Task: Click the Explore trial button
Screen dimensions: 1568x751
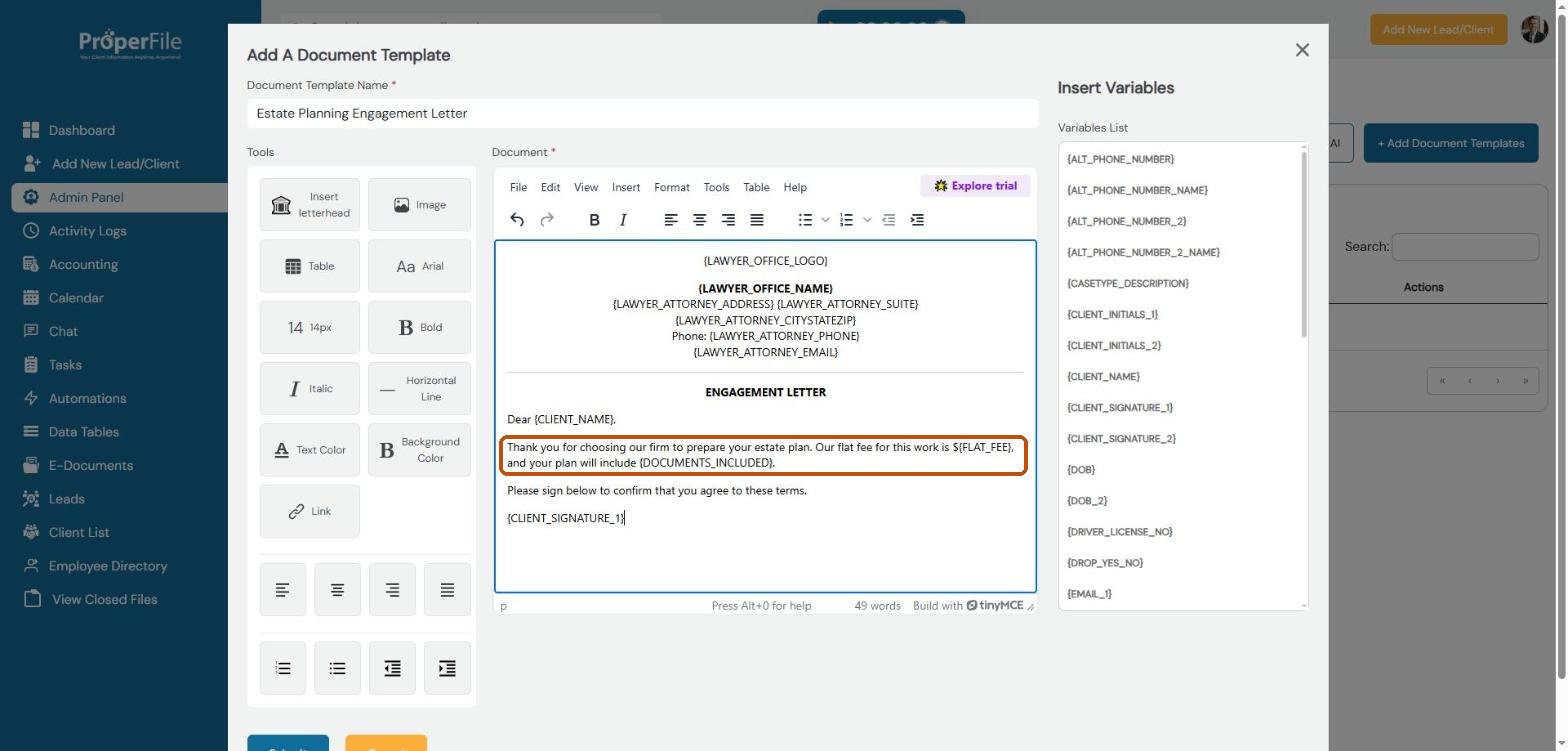Action: (975, 186)
